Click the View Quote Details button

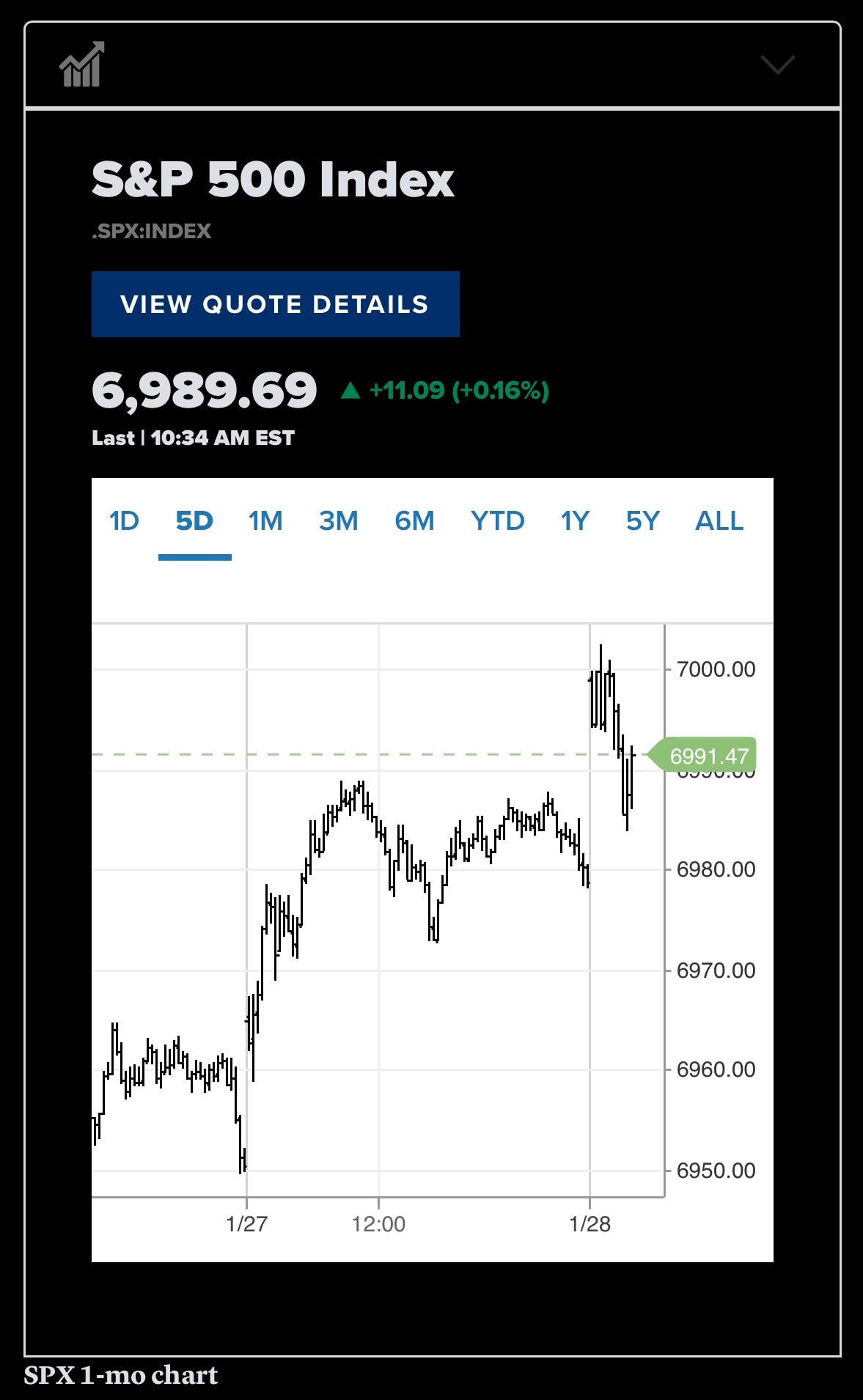coord(275,304)
